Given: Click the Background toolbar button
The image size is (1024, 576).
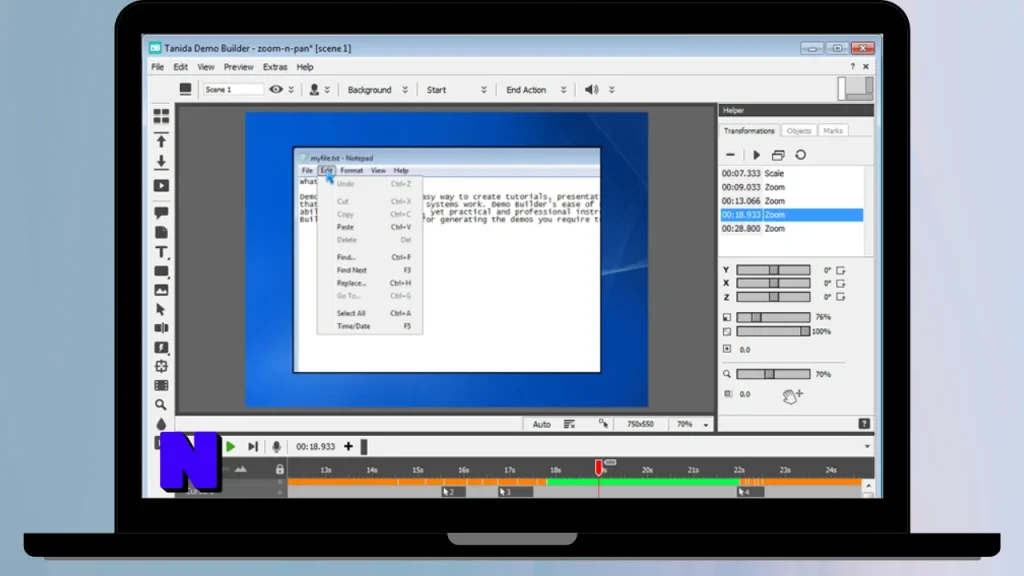Looking at the screenshot, I should coord(370,89).
